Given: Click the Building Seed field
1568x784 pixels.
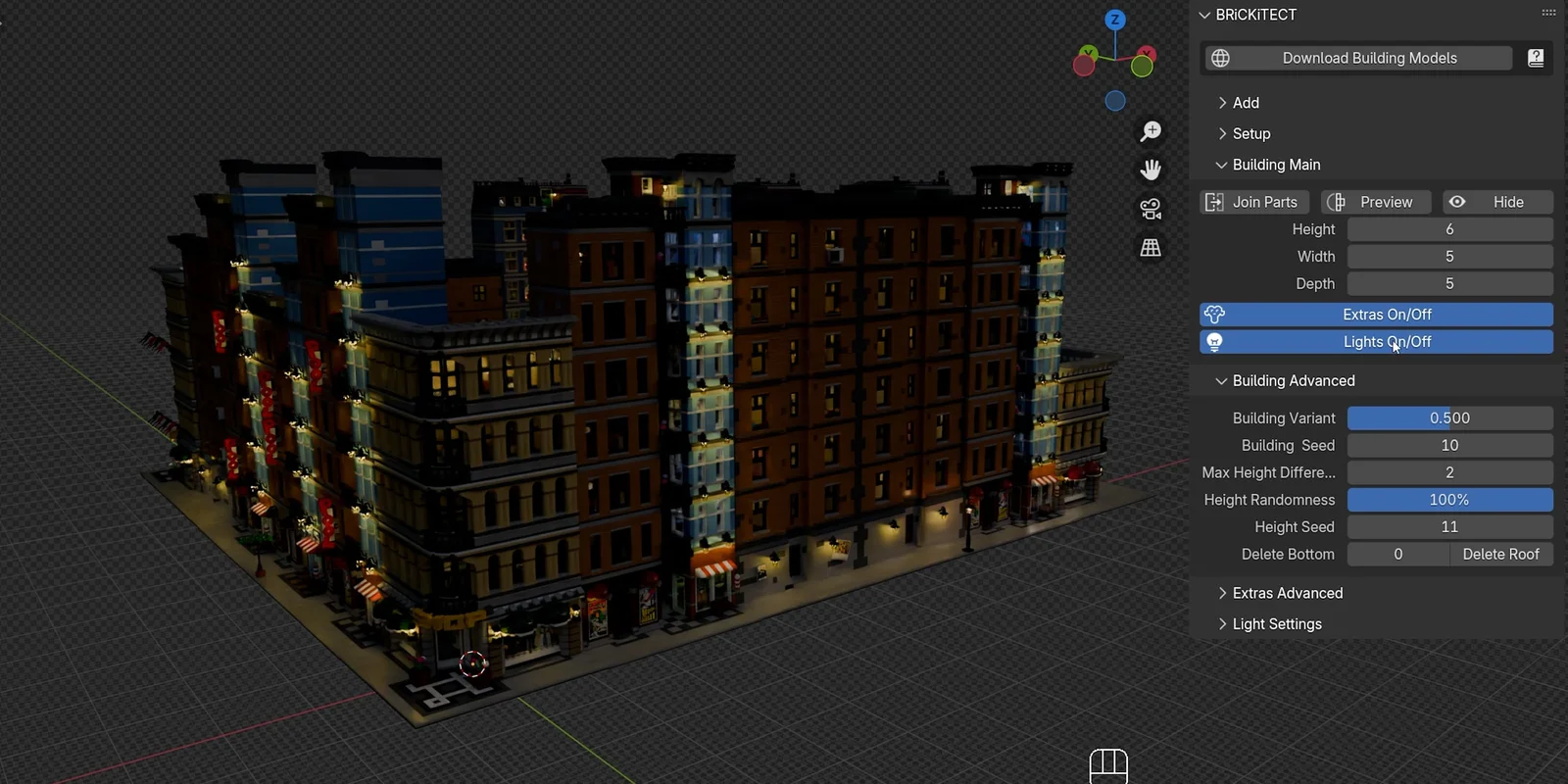Looking at the screenshot, I should pyautogui.click(x=1450, y=446).
